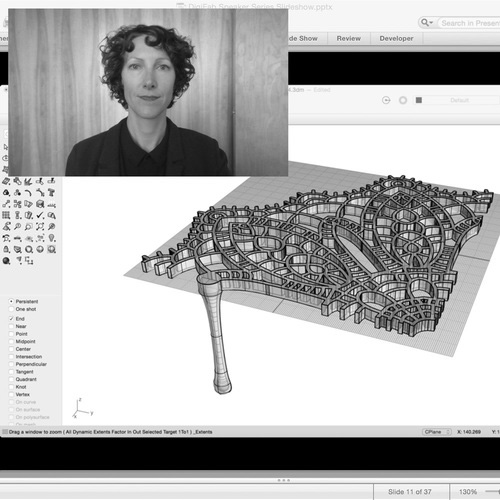The width and height of the screenshot is (500, 500).
Task: Click the 'Slide 11 of 37' status text
Action: [410, 492]
